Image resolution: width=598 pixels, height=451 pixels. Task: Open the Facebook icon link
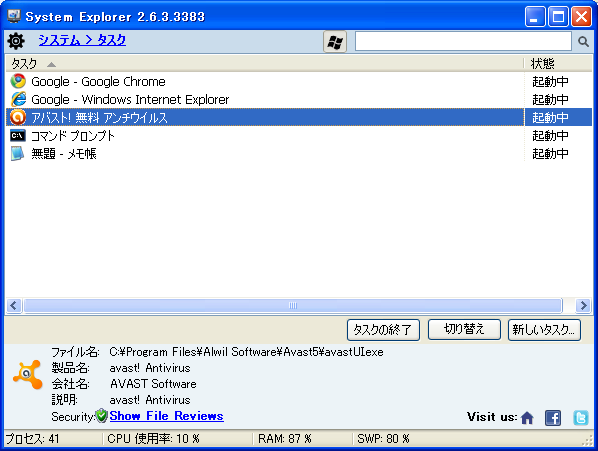point(553,418)
